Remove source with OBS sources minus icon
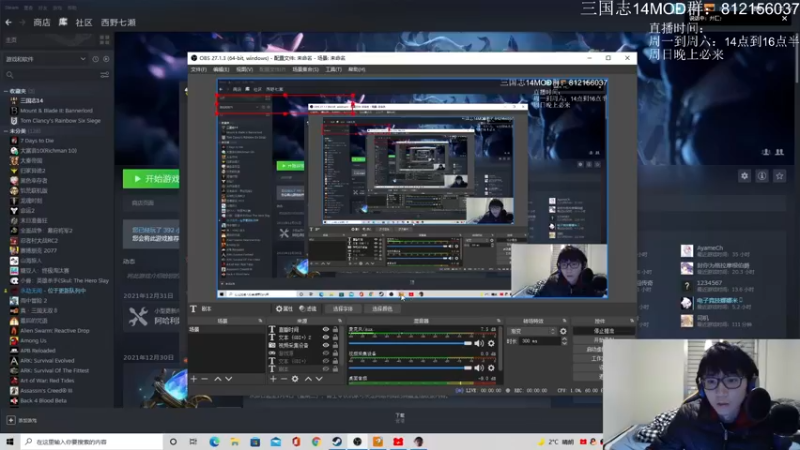 (284, 379)
